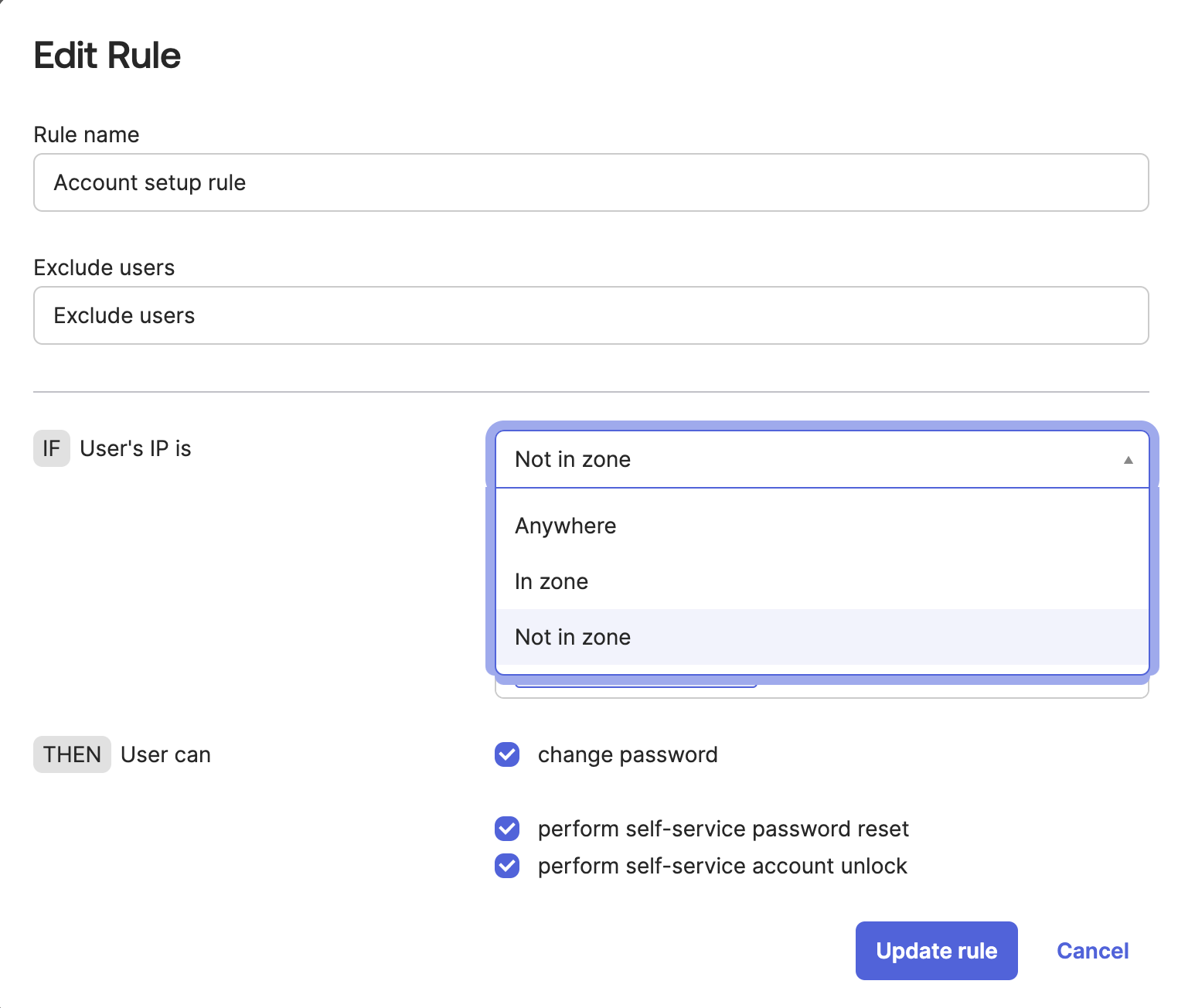Select Not in zone in the list
Image resolution: width=1178 pixels, height=1008 pixels.
tap(822, 637)
